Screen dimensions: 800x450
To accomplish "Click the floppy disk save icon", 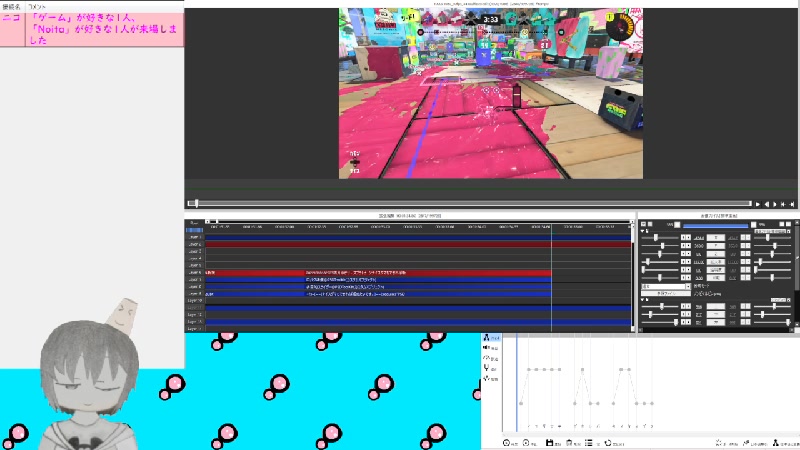I will pos(550,442).
